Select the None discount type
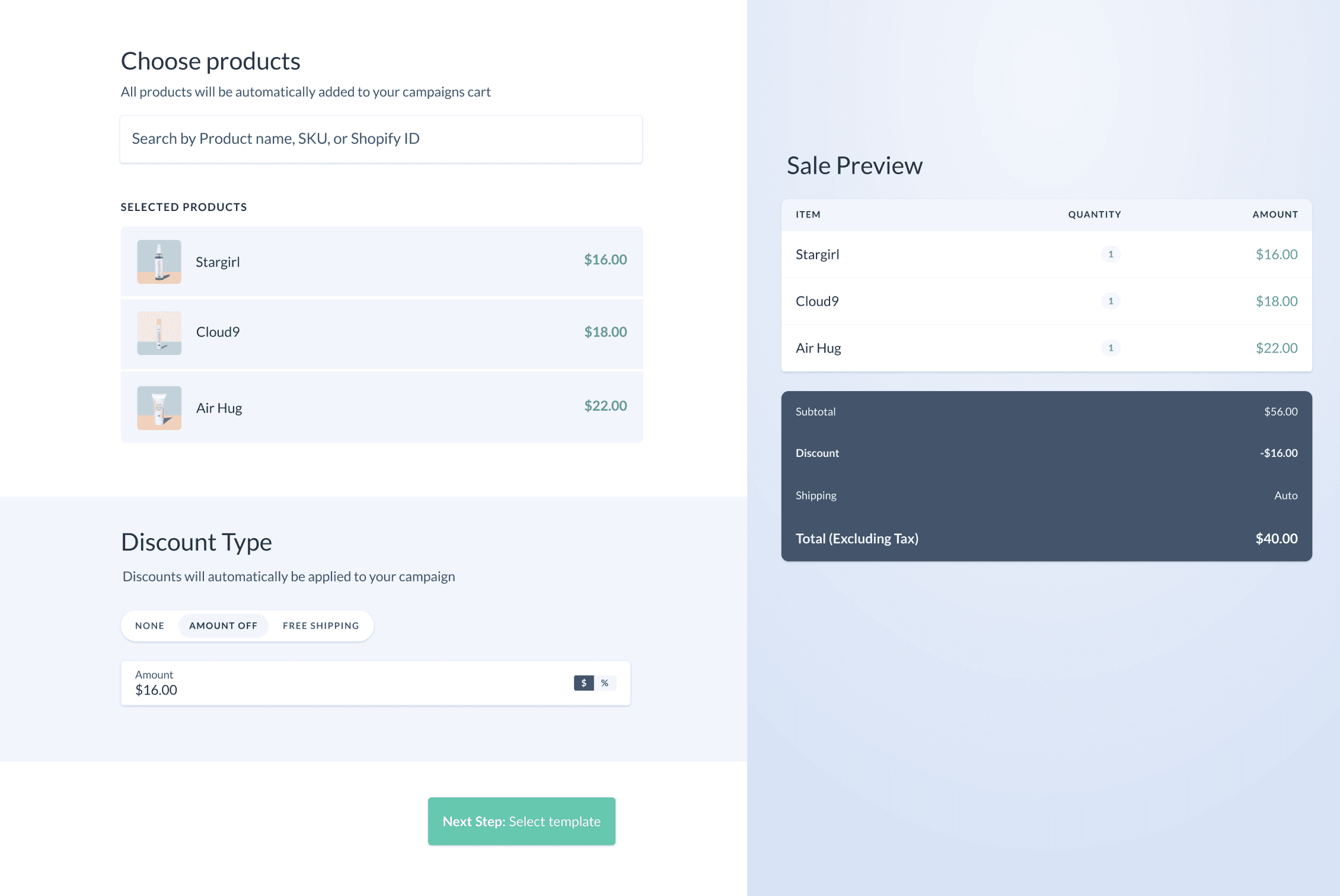Image resolution: width=1340 pixels, height=896 pixels. [x=149, y=626]
